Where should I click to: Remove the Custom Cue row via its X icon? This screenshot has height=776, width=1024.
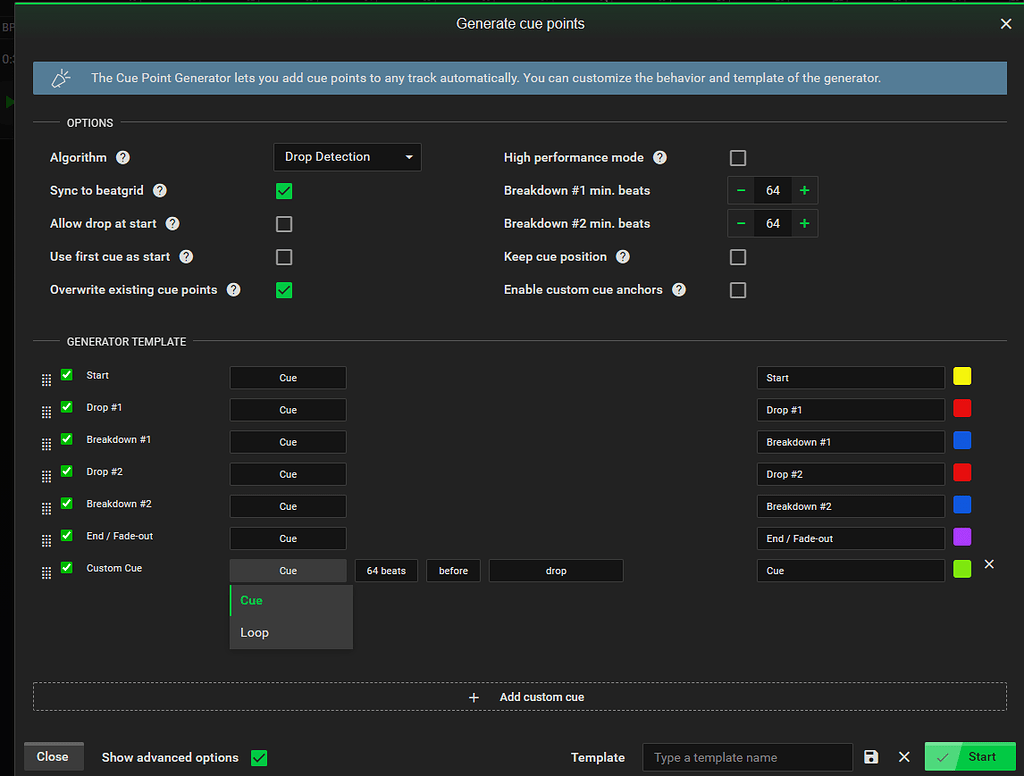point(989,564)
